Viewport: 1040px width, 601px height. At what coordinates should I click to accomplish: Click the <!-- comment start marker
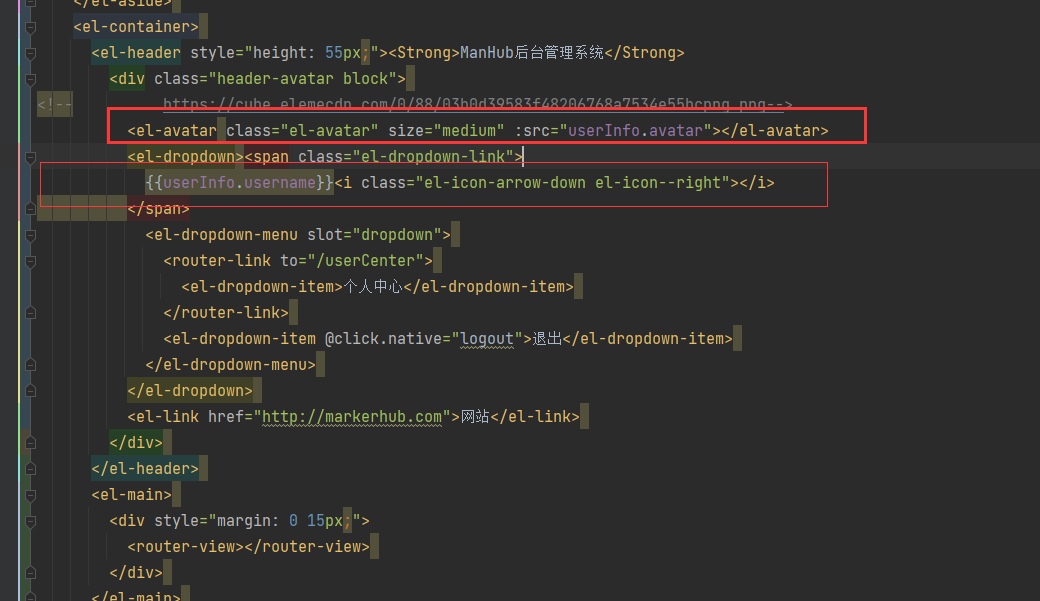(x=54, y=104)
